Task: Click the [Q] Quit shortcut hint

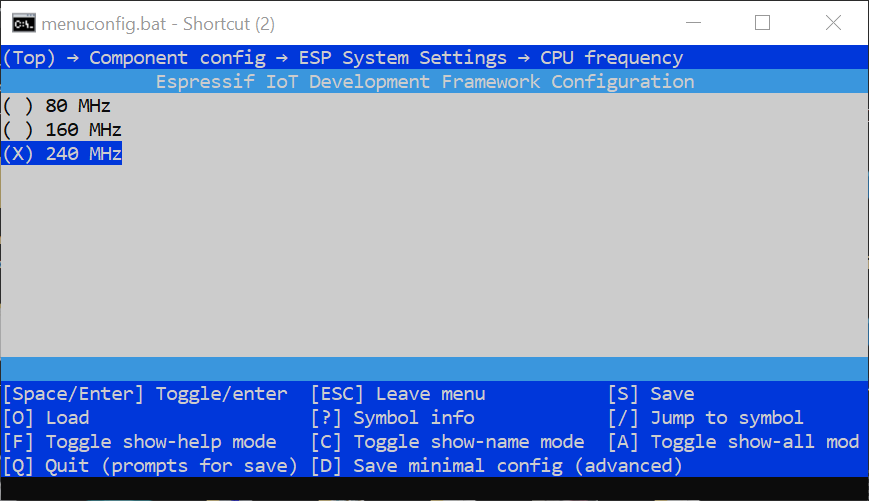Action: click(150, 466)
